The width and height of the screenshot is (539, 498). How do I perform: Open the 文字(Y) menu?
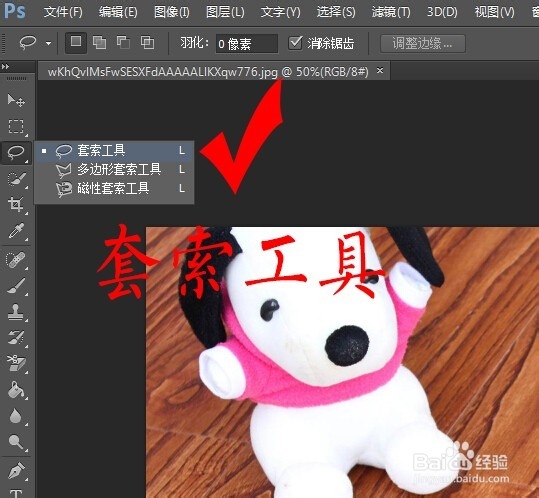tap(280, 12)
